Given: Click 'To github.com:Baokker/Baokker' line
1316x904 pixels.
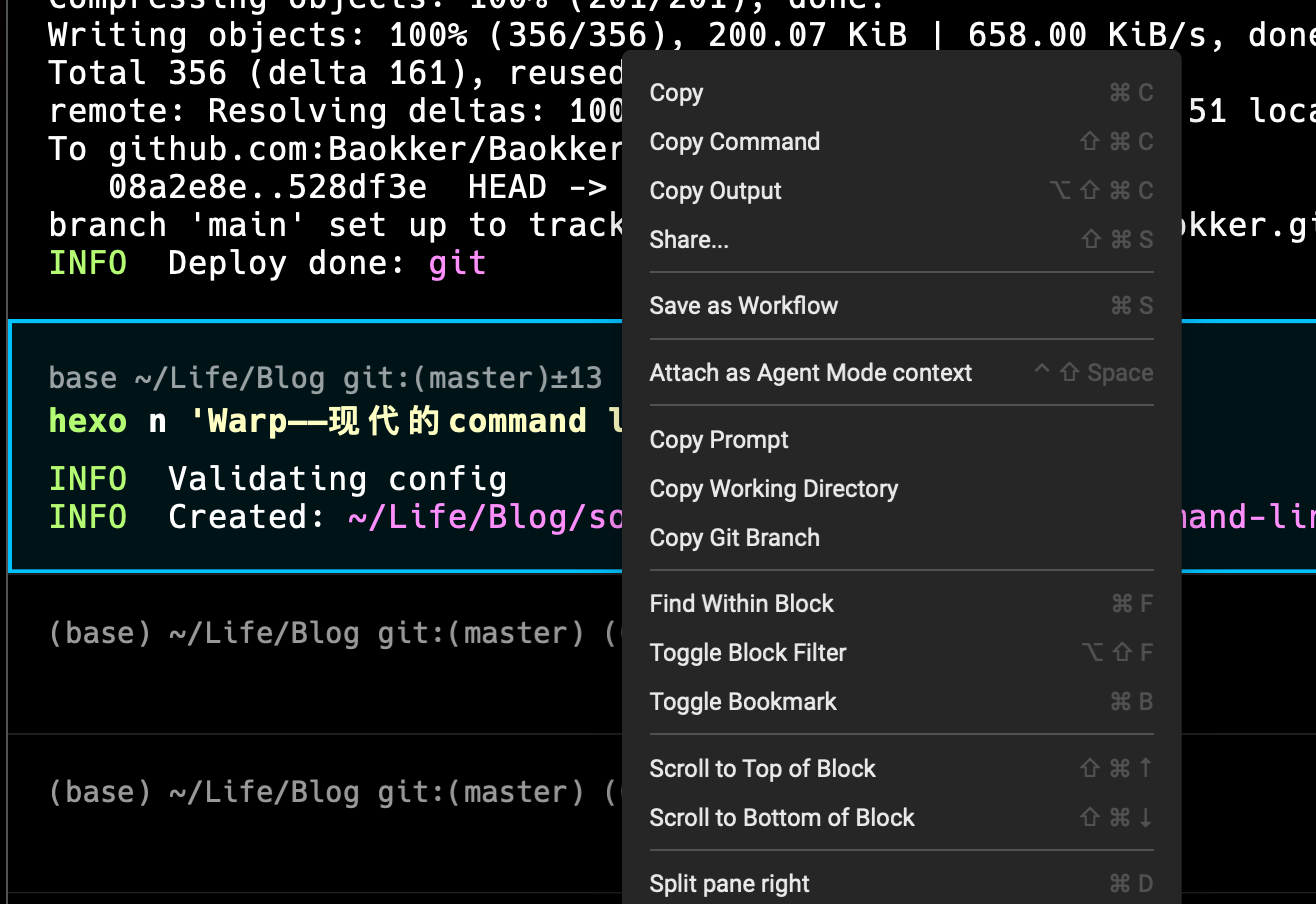Looking at the screenshot, I should (x=335, y=149).
